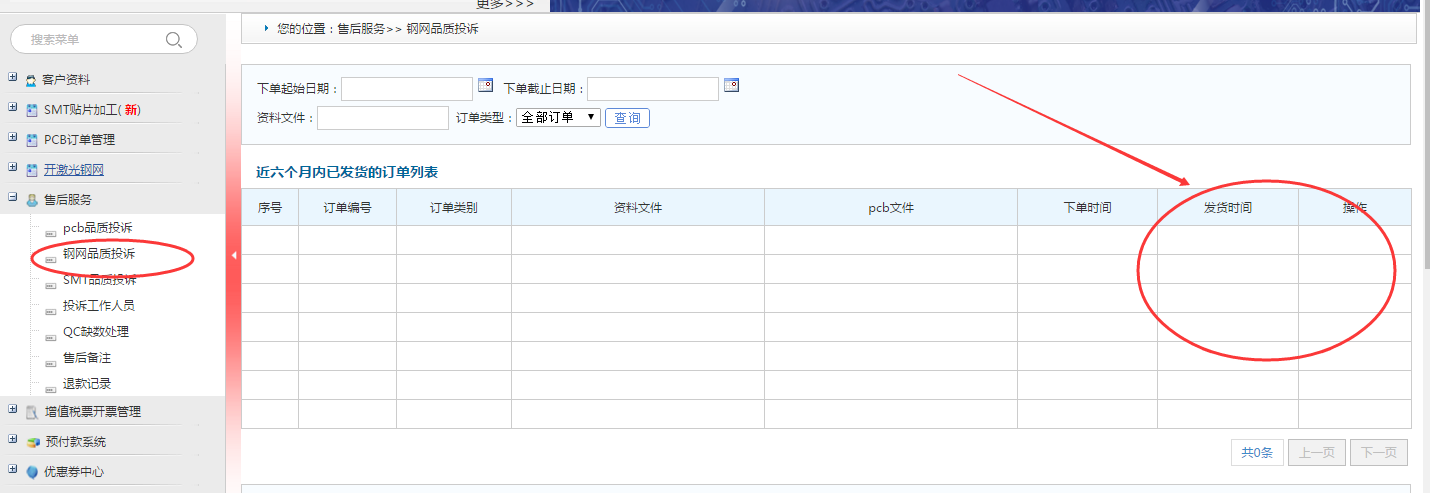The image size is (1430, 493).
Task: Click the 搜索菜单 search box
Action: click(x=90, y=40)
